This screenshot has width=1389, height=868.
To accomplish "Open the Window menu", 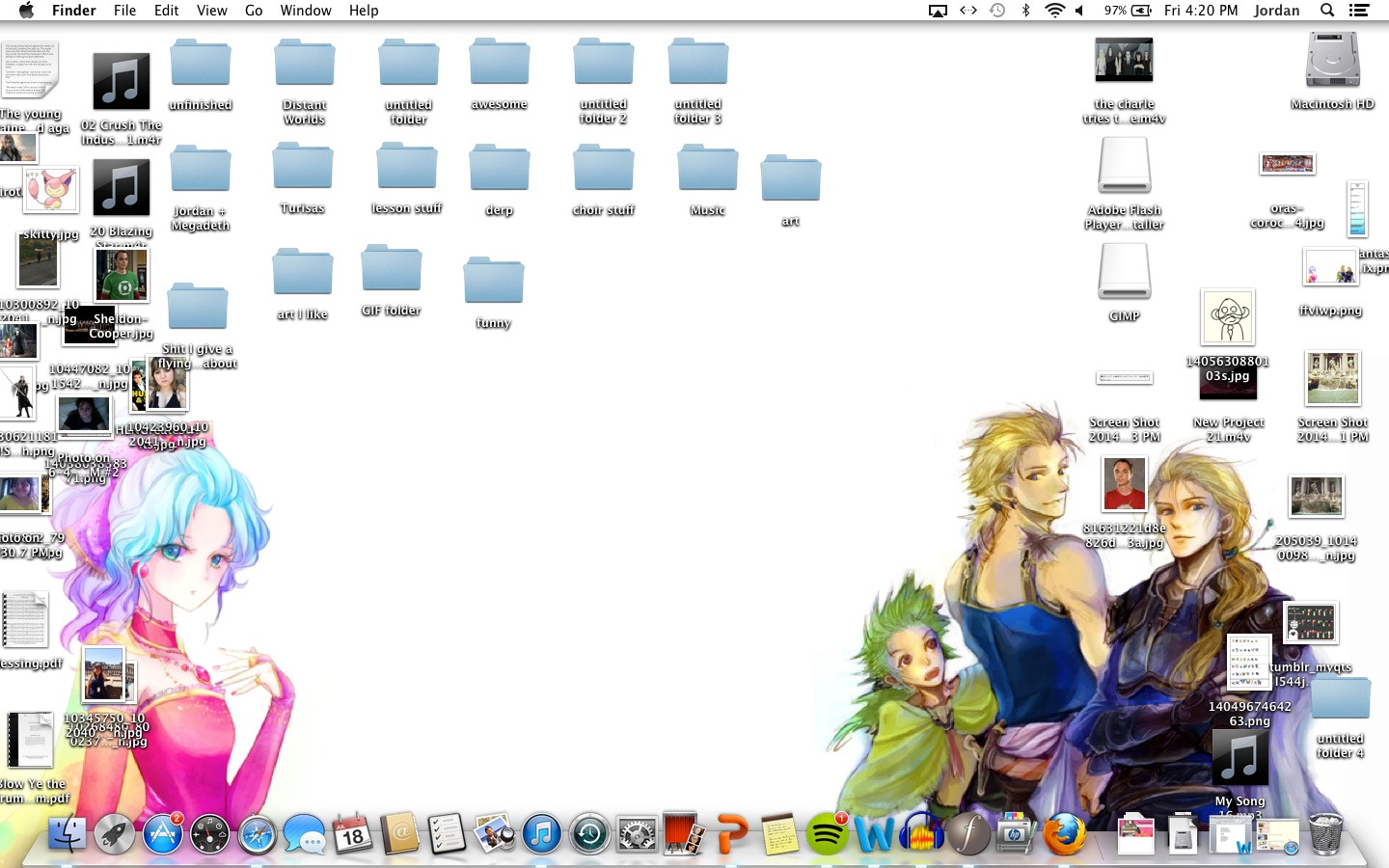I will 306,11.
